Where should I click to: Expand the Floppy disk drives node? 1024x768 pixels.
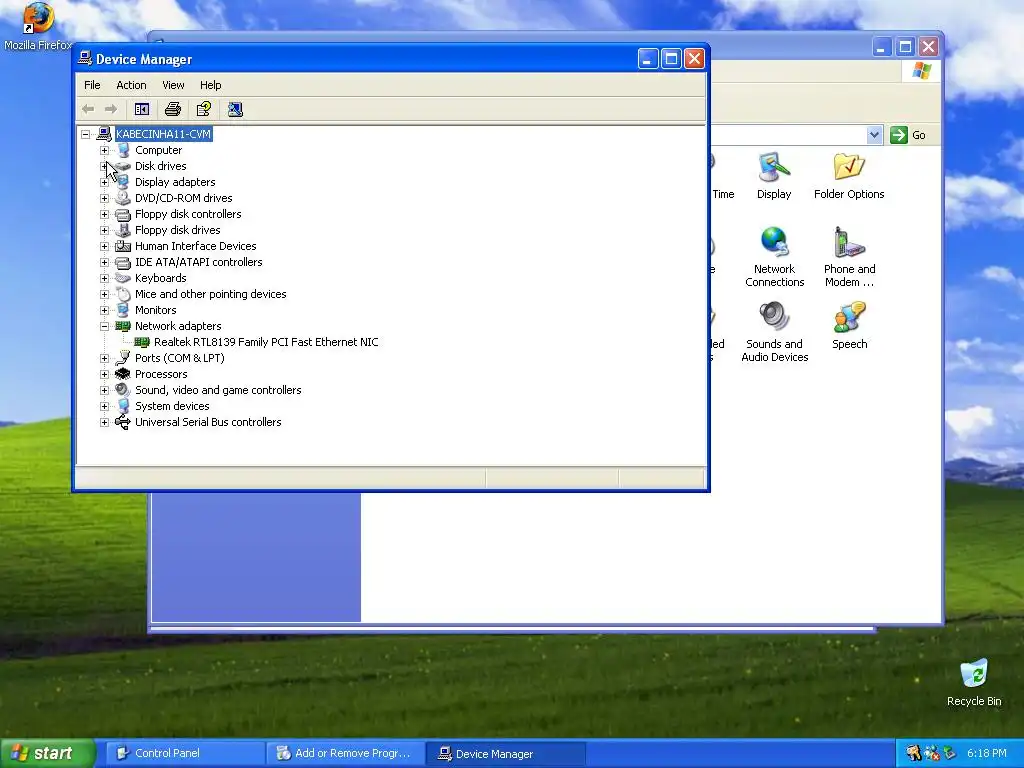pyautogui.click(x=104, y=231)
